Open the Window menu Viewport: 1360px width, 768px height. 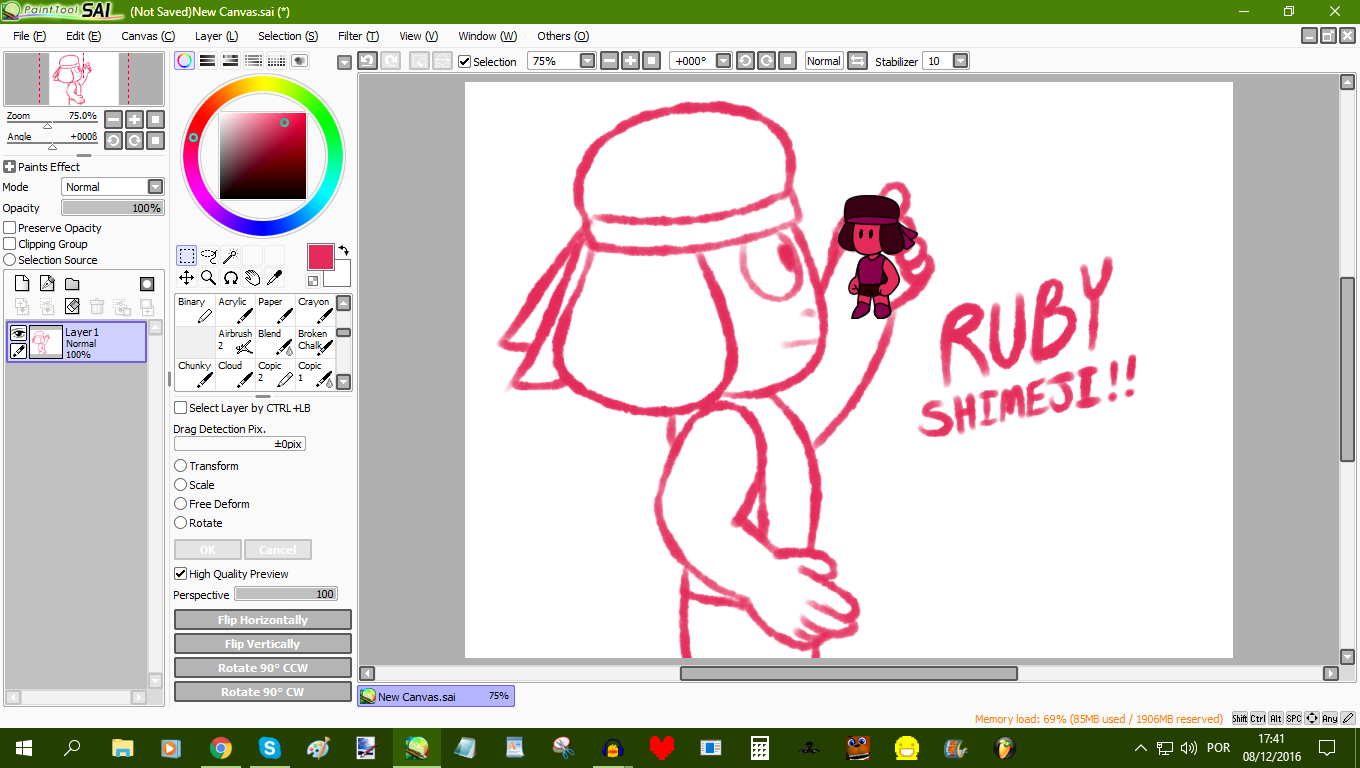tap(487, 36)
